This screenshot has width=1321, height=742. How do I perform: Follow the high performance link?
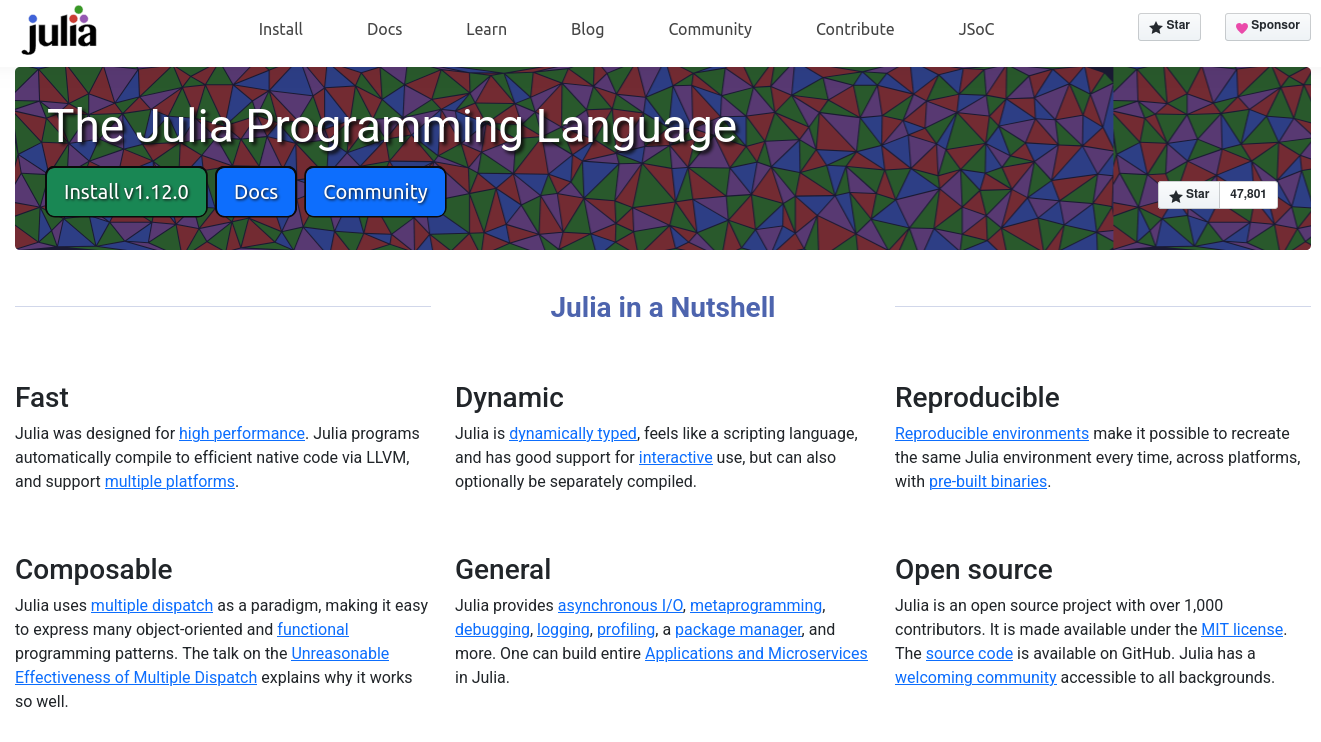point(242,434)
